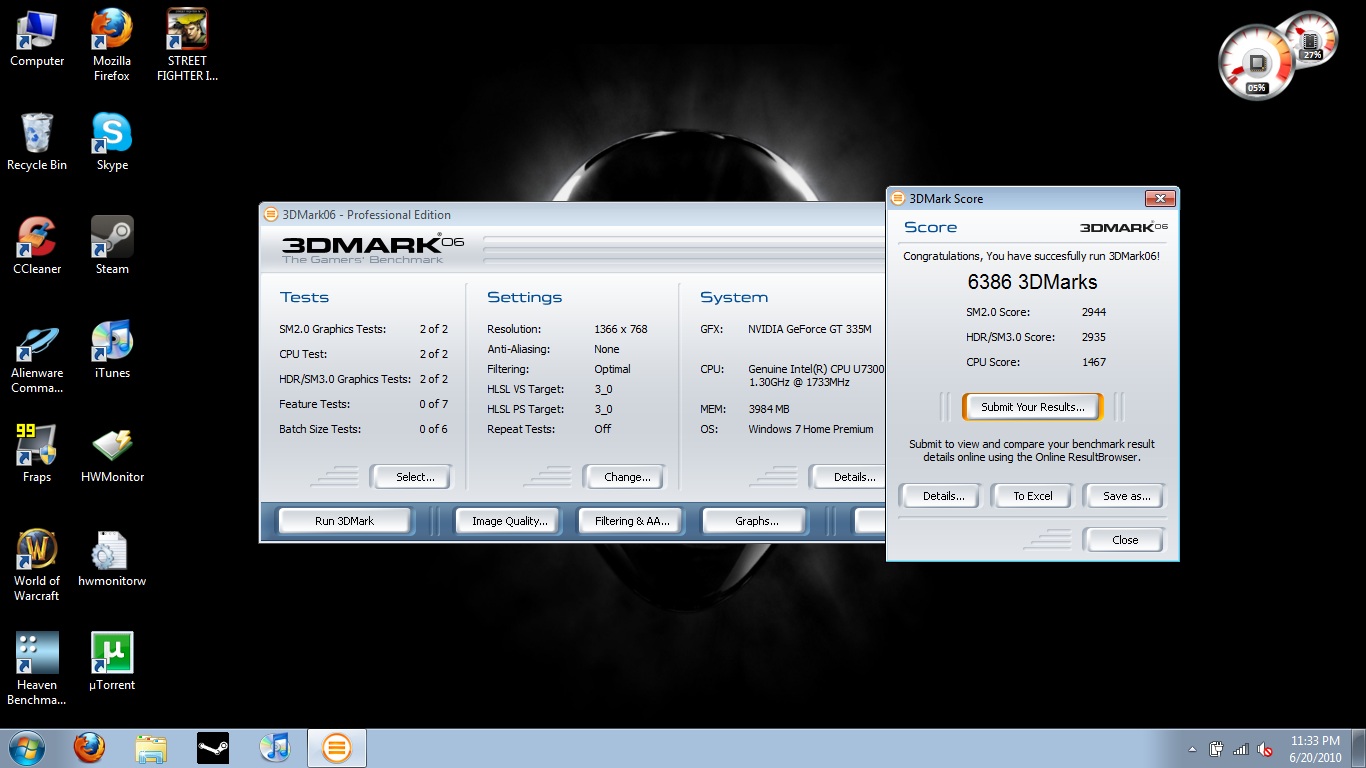Click the Anti-Aliasing value None

607,349
